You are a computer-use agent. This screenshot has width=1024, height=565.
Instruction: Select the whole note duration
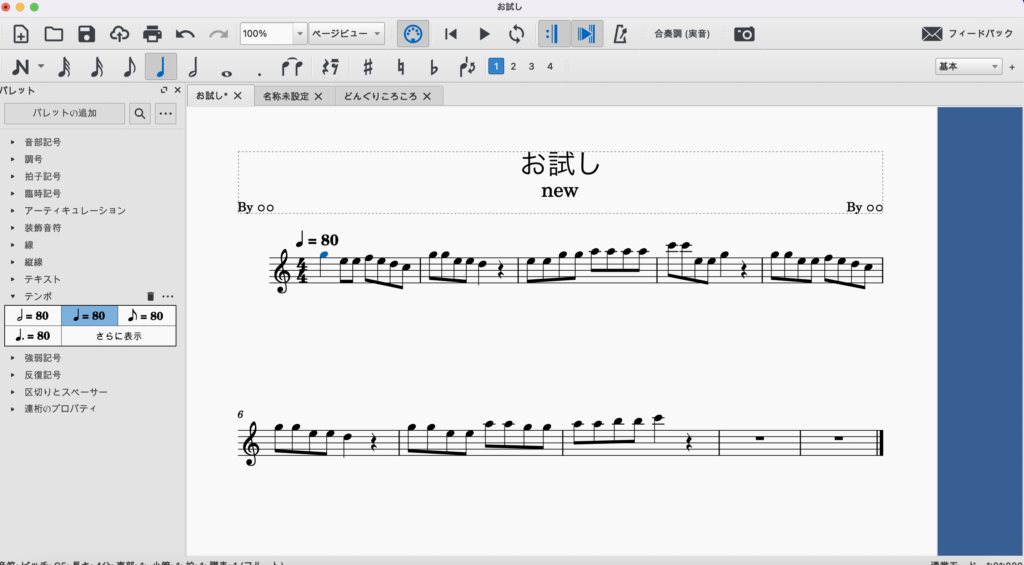(x=227, y=72)
